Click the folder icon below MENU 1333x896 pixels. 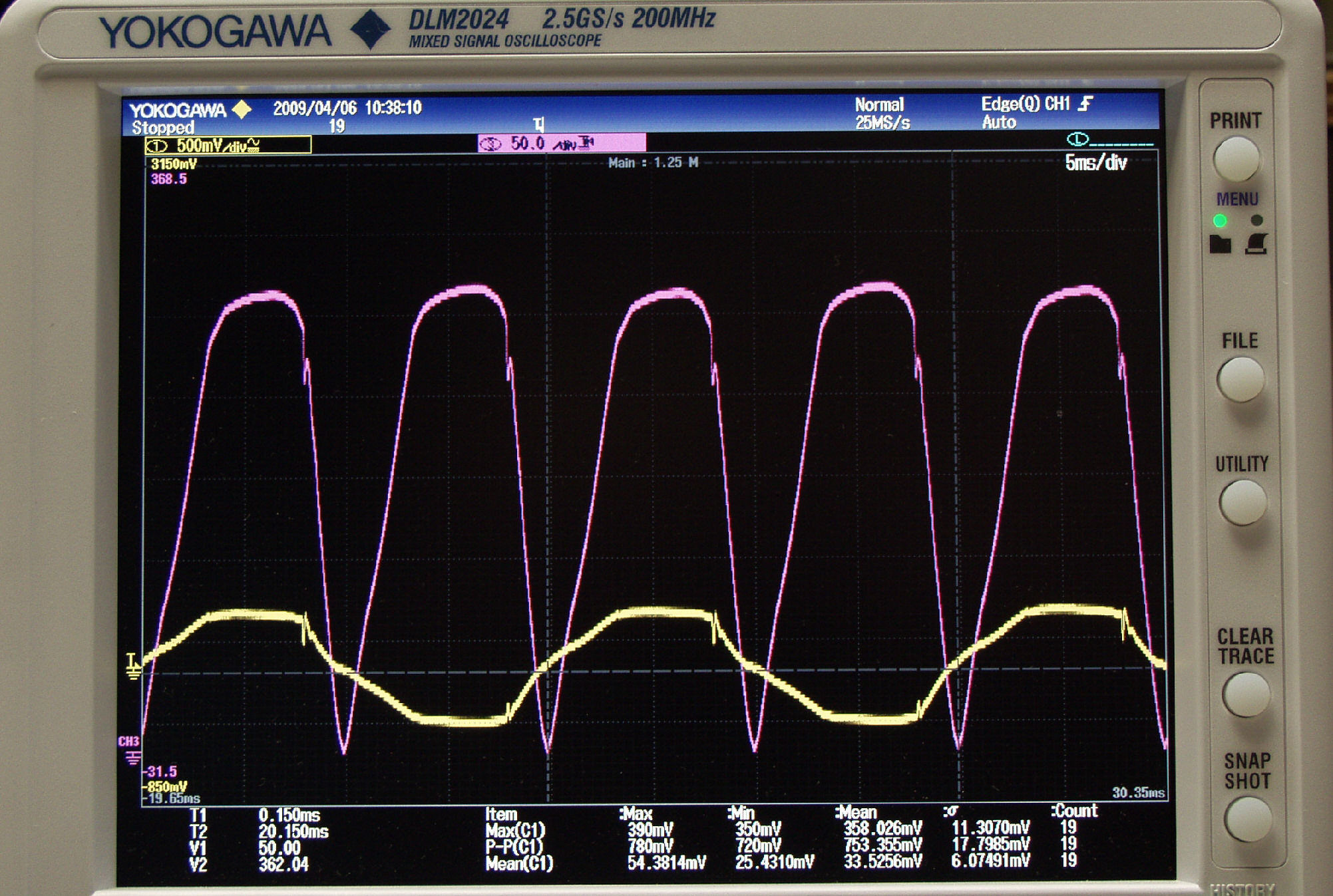[1220, 244]
